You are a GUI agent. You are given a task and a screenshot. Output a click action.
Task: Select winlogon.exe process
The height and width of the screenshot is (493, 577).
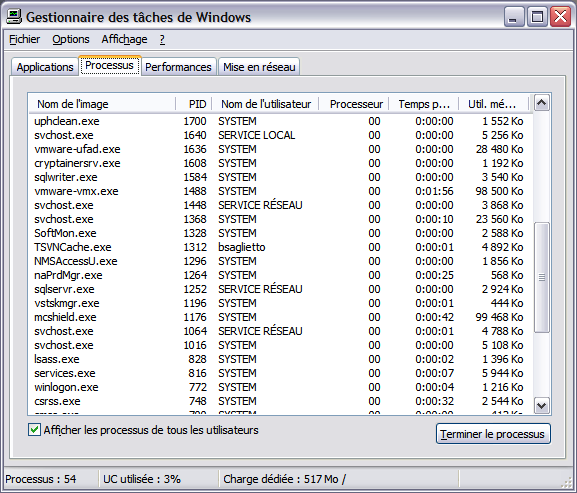click(x=280, y=387)
